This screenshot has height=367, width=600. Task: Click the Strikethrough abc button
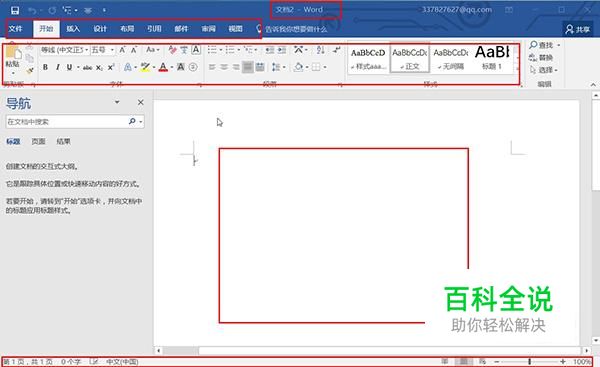[87, 67]
